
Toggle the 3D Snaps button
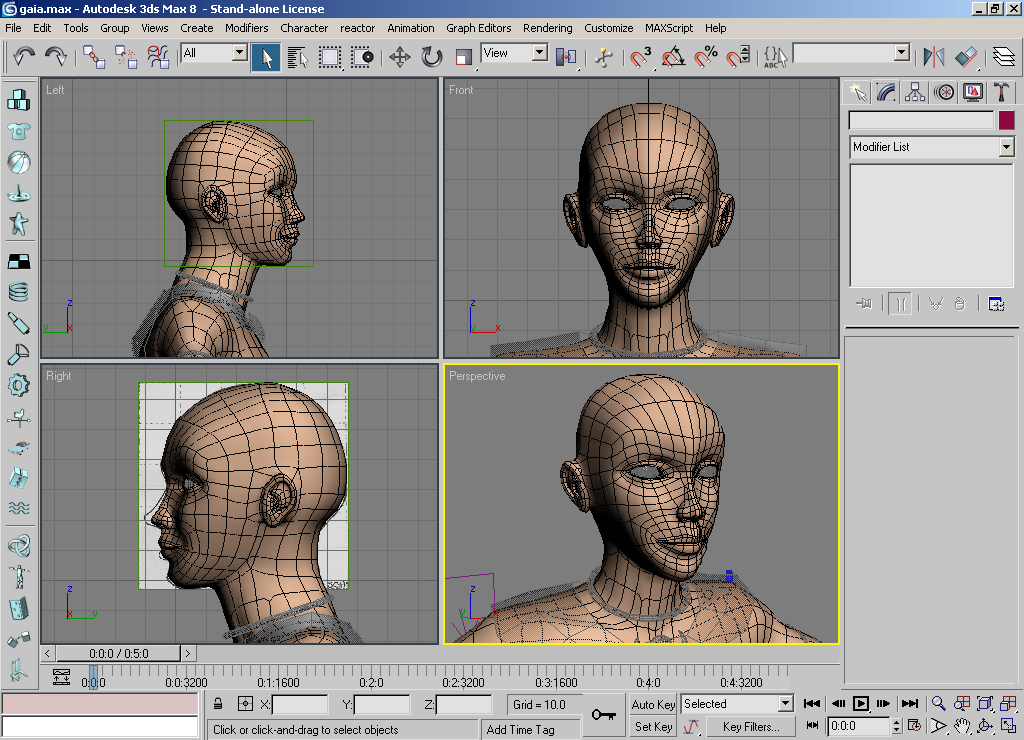tap(641, 57)
